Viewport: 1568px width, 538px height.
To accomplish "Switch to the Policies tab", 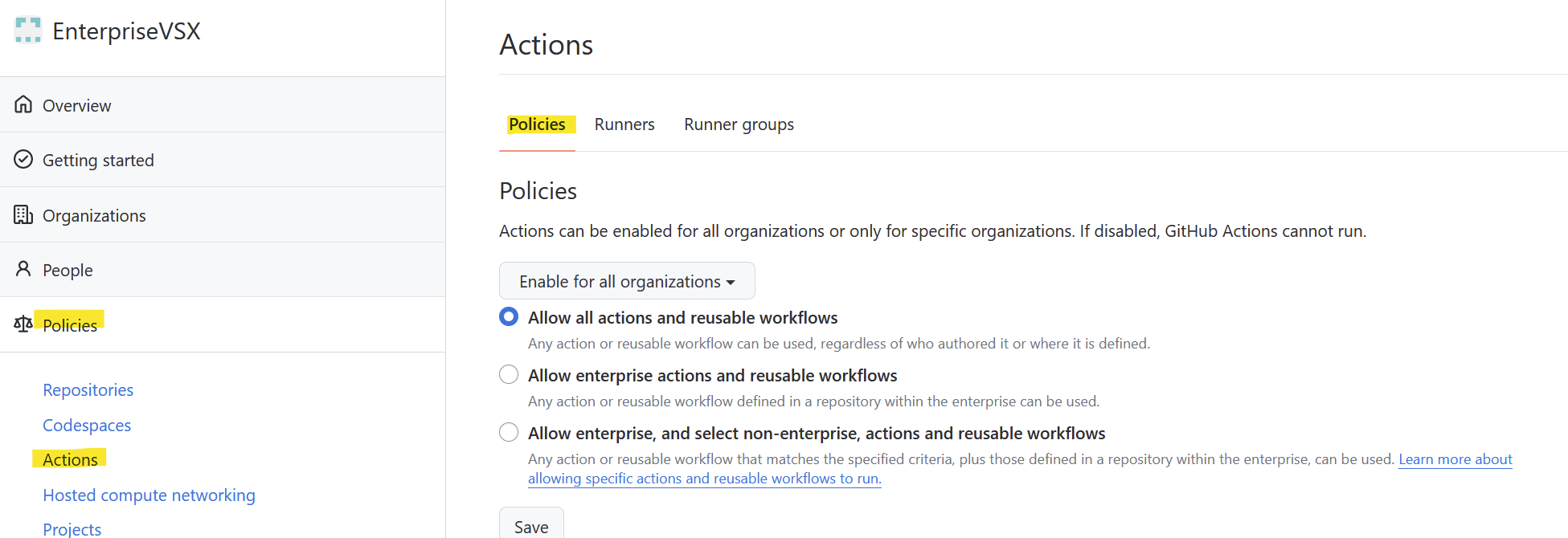I will pos(537,124).
